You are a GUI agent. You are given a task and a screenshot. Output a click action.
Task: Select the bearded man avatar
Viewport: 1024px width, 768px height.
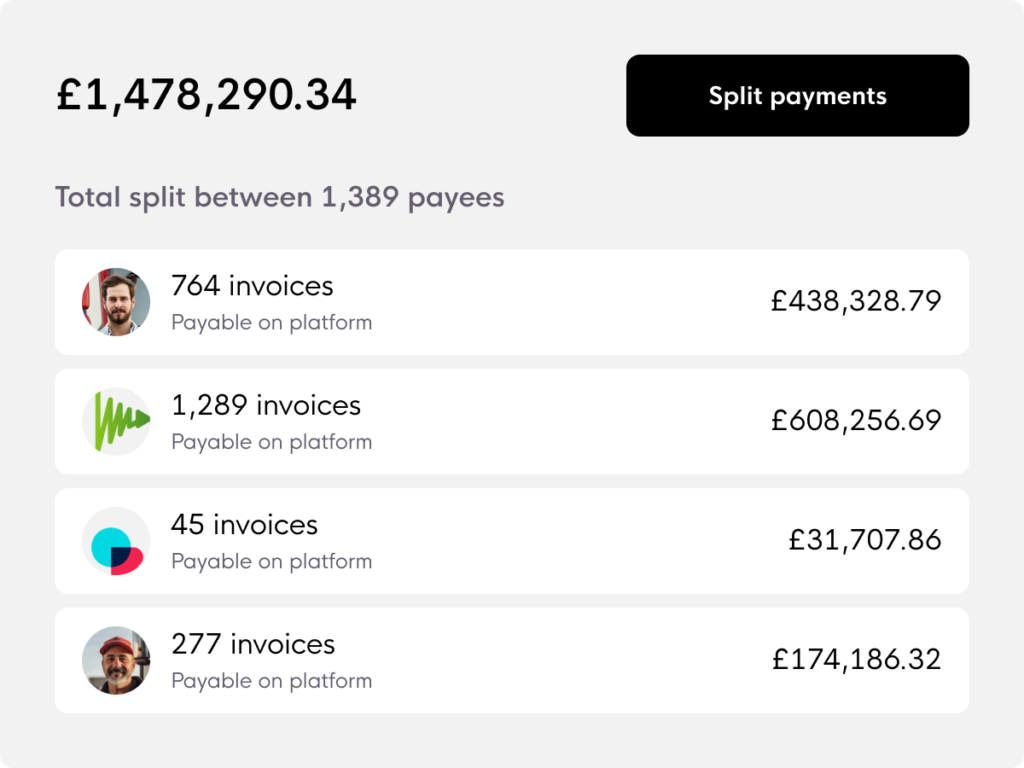116,302
